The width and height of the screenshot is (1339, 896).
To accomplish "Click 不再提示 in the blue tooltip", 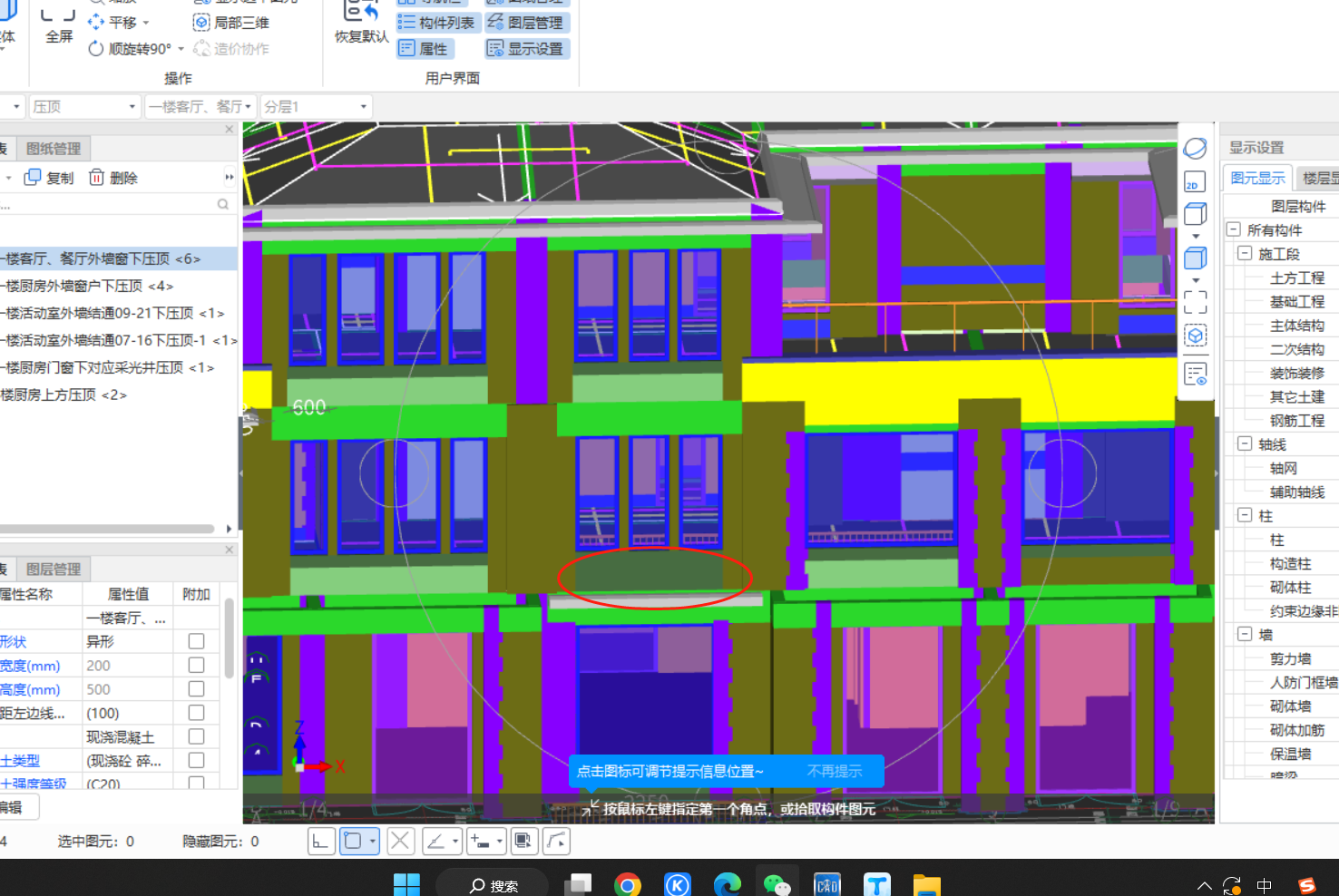I will click(835, 771).
